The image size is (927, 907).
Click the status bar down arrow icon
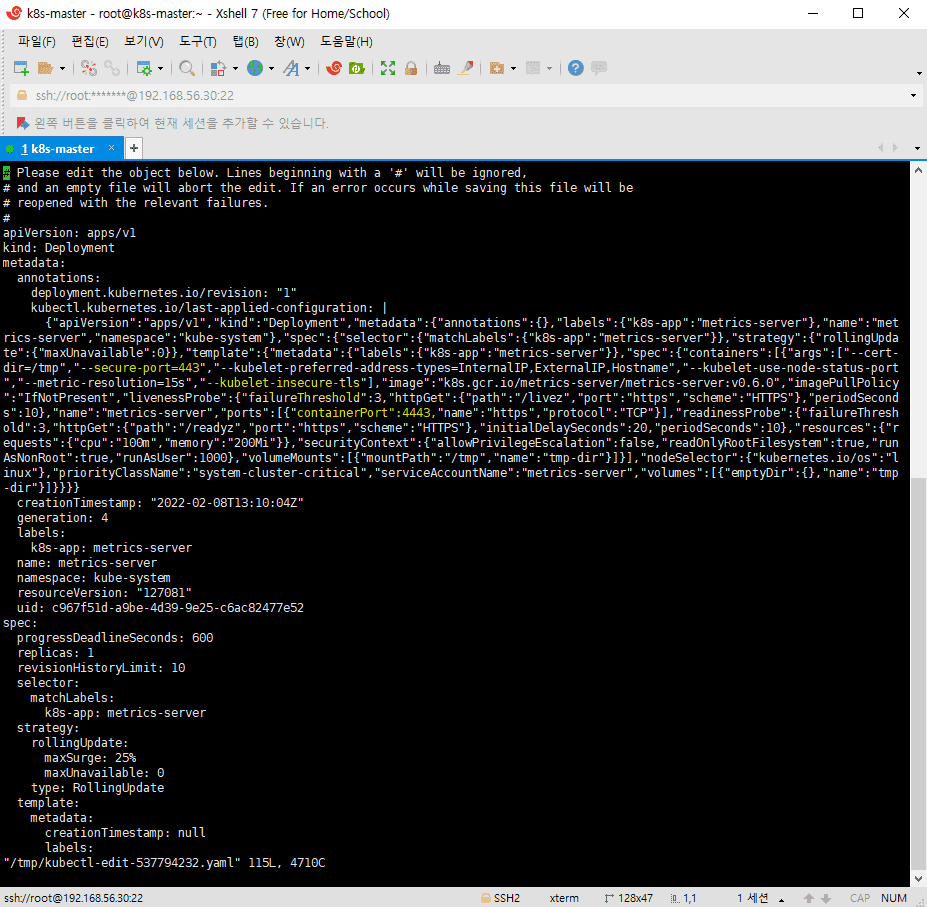tap(826, 898)
